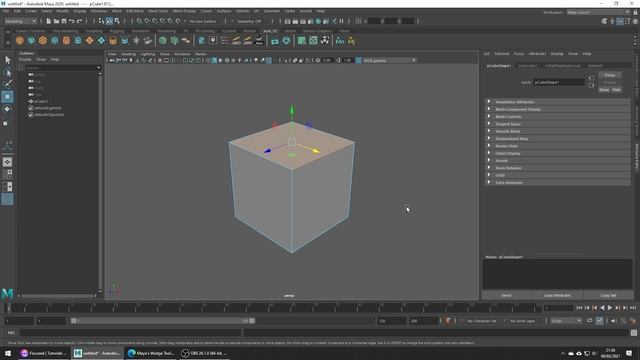Select the Select Tool arrow in toolbox
640x360 pixels.
point(7,60)
